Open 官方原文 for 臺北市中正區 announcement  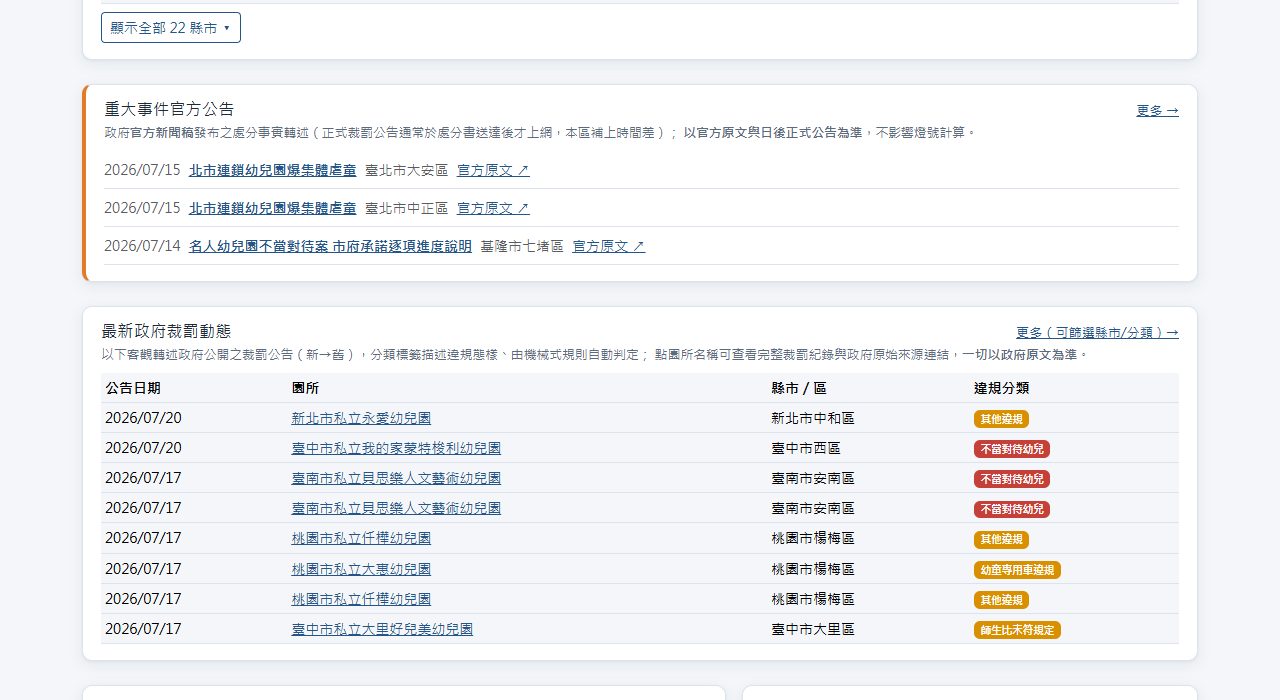click(x=493, y=208)
